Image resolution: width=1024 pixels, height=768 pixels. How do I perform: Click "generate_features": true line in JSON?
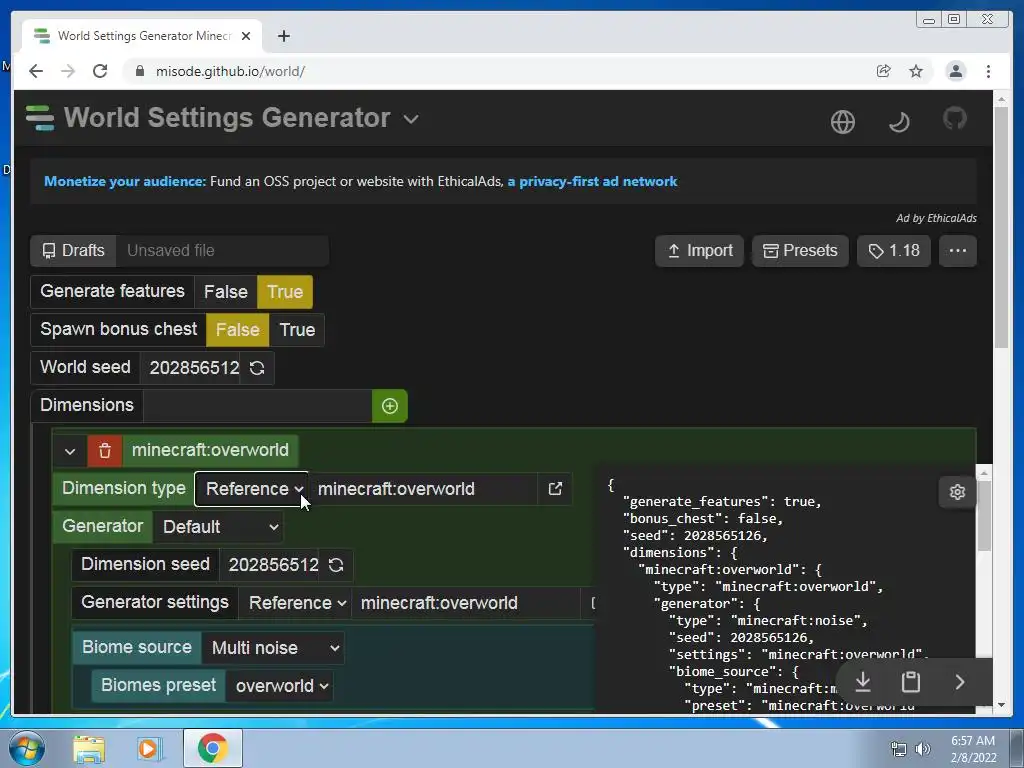pos(722,502)
